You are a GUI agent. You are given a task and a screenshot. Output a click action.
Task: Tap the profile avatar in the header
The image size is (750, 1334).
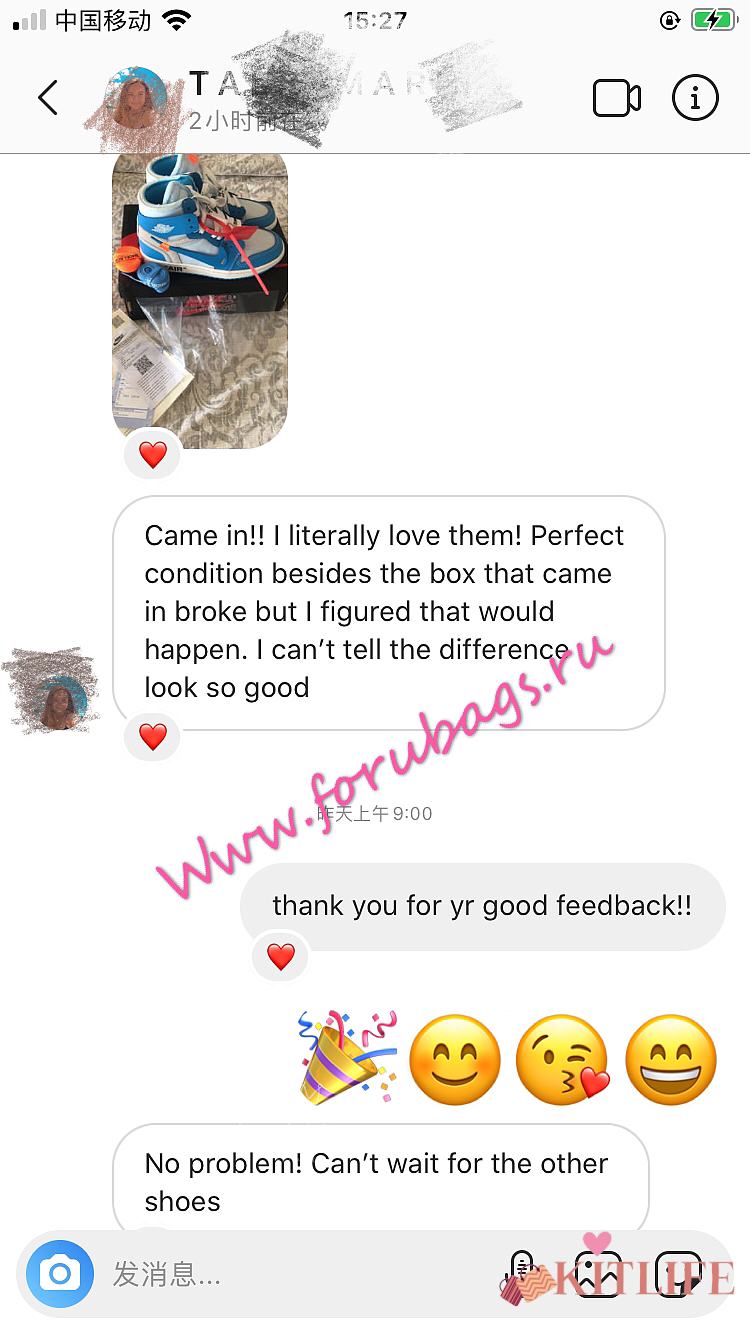[x=138, y=100]
